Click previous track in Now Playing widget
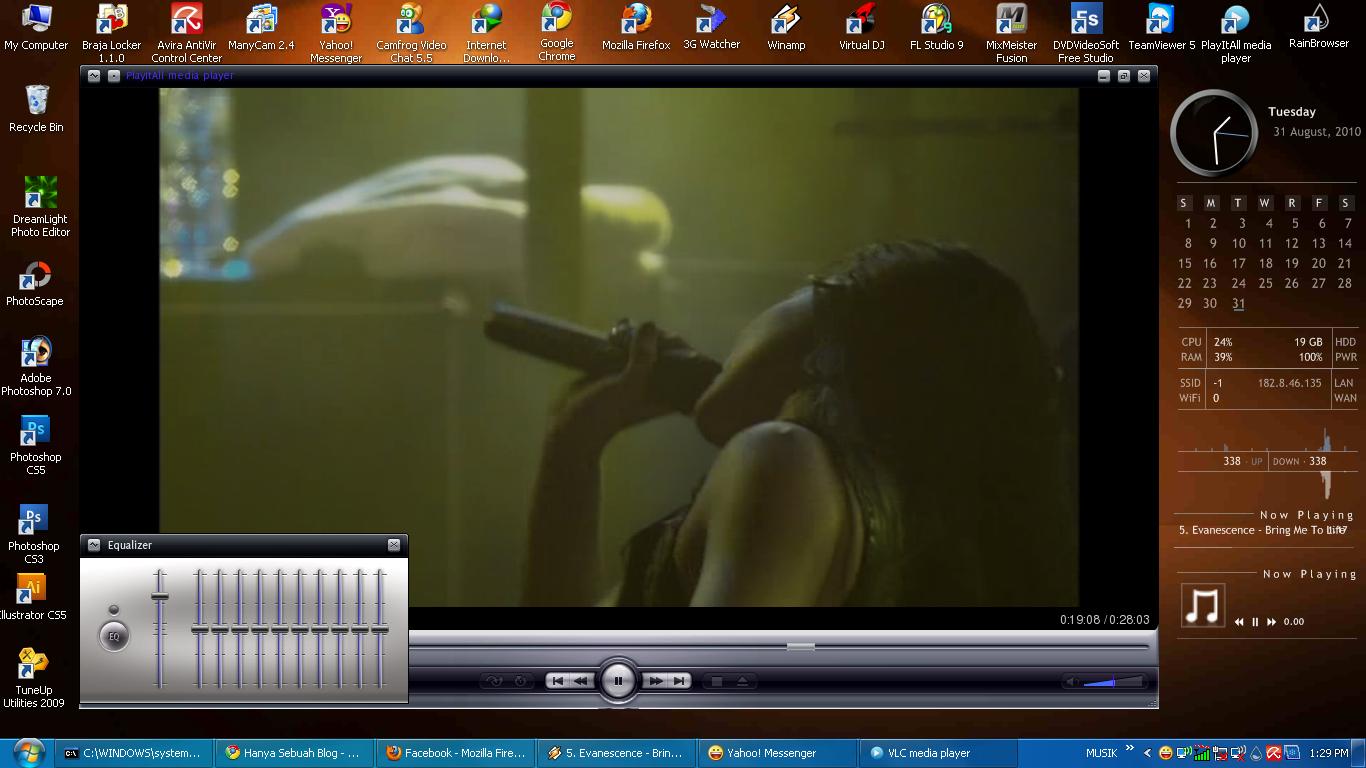This screenshot has width=1366, height=768. (x=1239, y=622)
